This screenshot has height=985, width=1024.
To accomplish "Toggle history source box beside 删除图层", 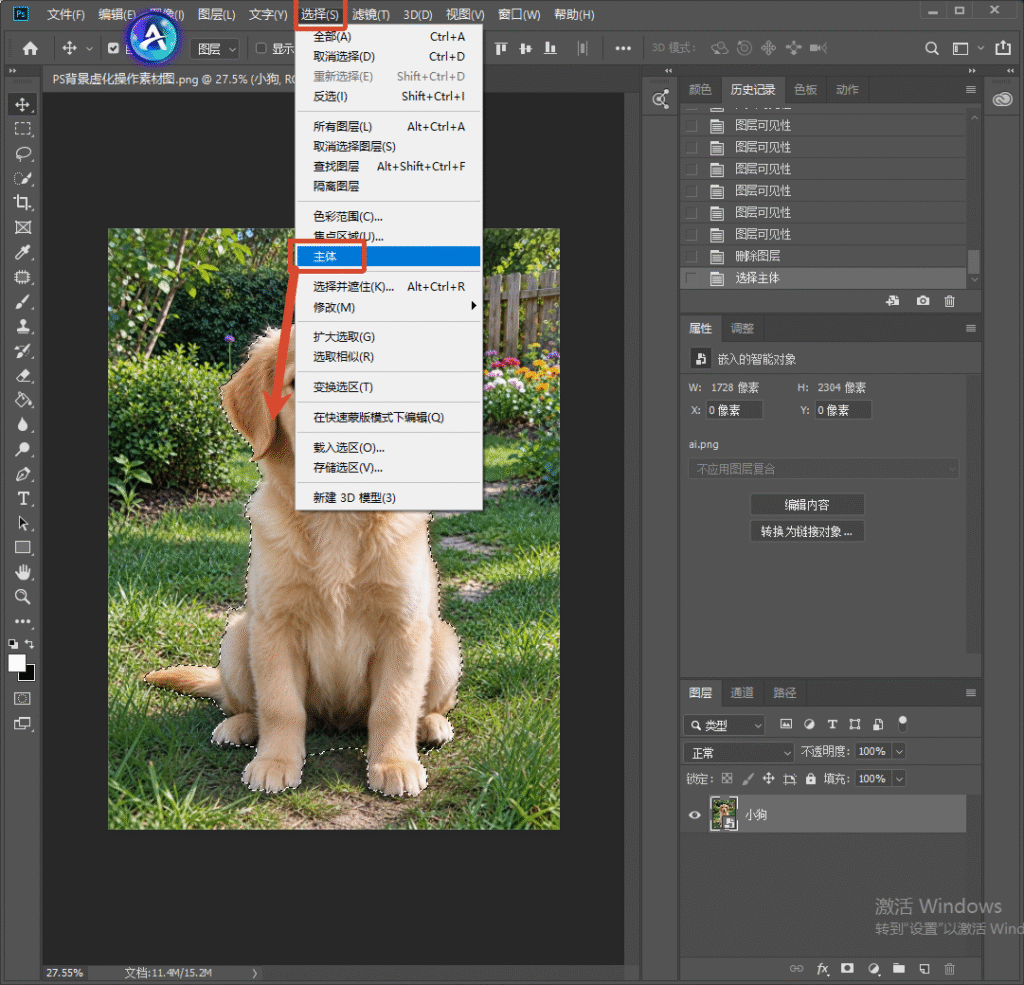I will click(692, 256).
